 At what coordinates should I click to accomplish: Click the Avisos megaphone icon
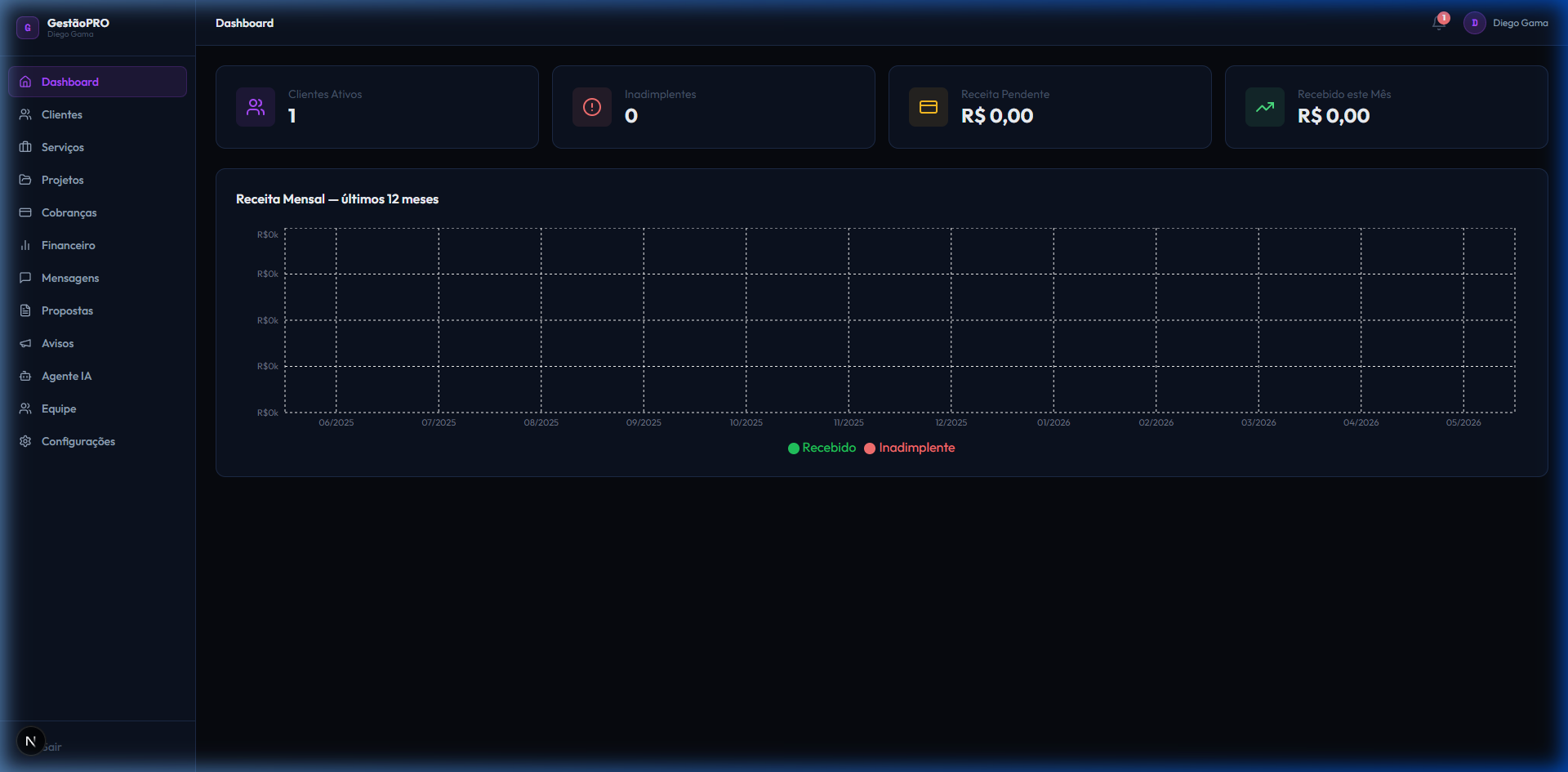point(25,343)
